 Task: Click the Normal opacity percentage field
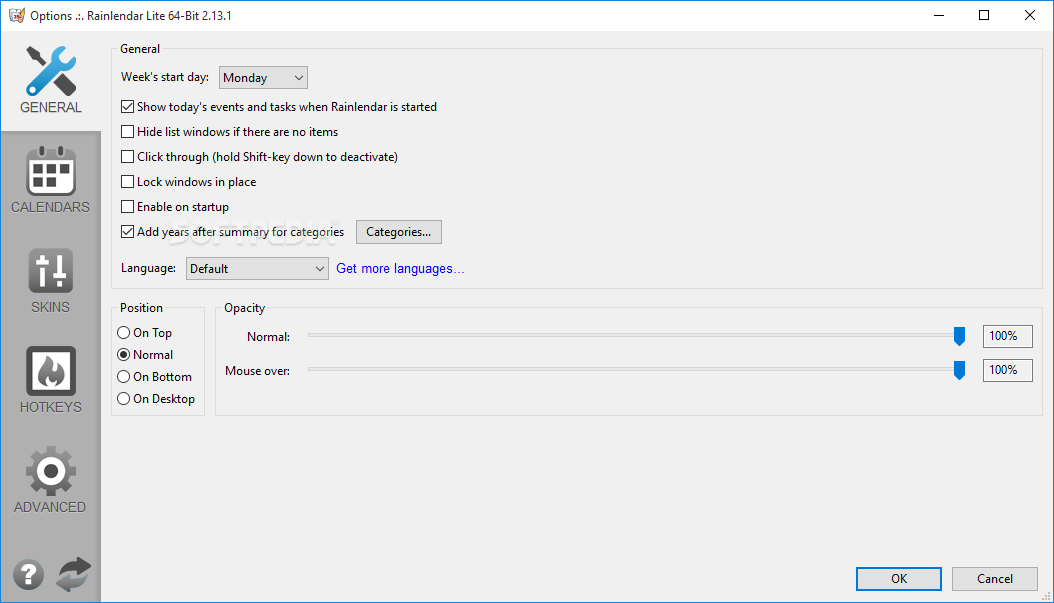tap(1008, 336)
